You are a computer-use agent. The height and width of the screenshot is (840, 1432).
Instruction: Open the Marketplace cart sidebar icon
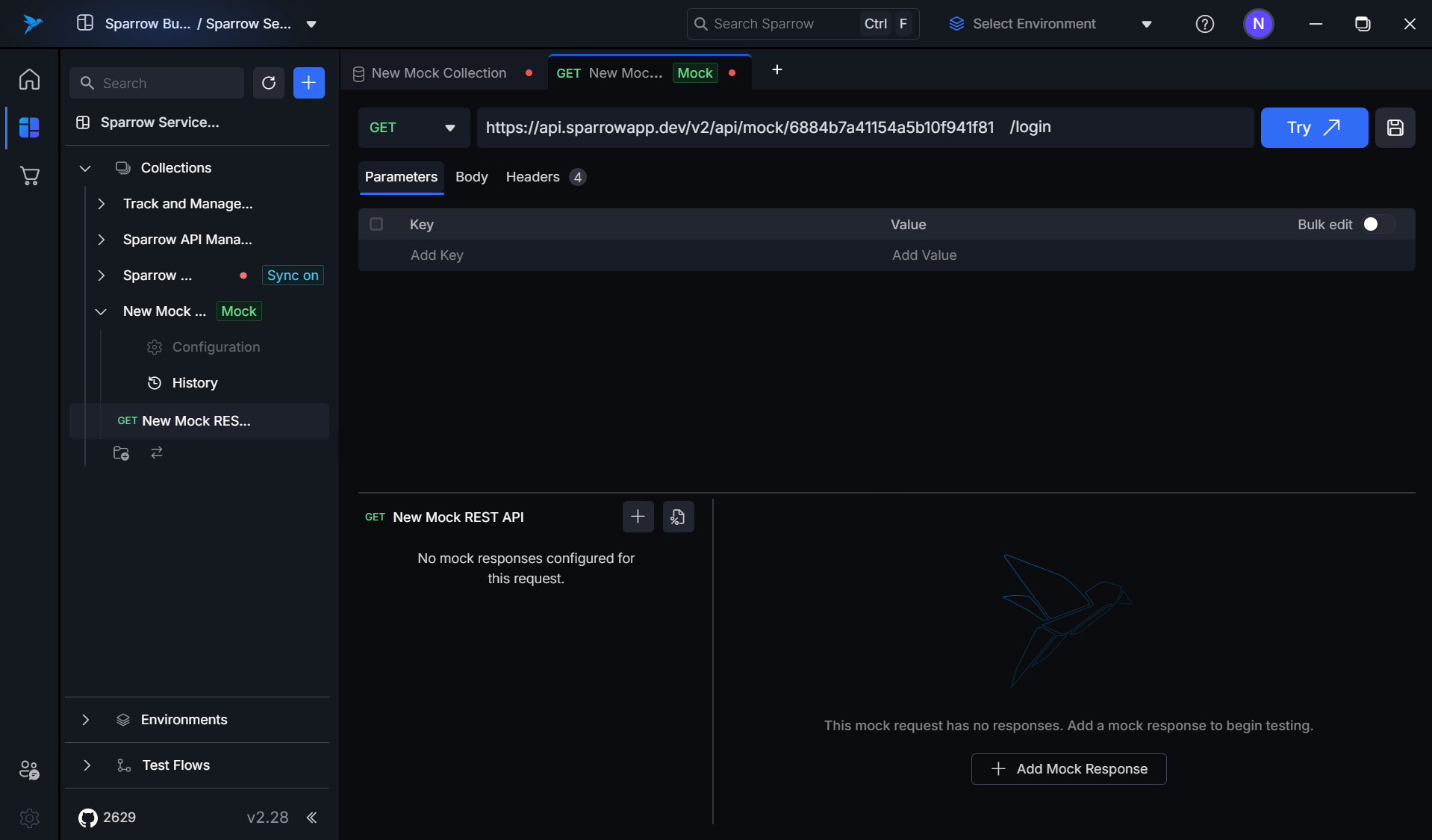pyautogui.click(x=29, y=176)
